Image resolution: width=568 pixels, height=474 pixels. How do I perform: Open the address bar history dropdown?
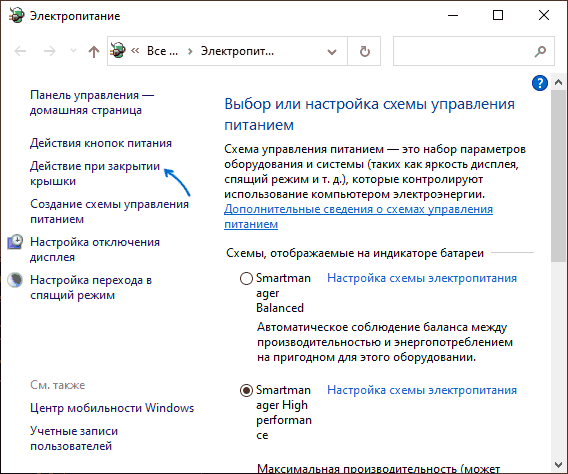click(332, 52)
